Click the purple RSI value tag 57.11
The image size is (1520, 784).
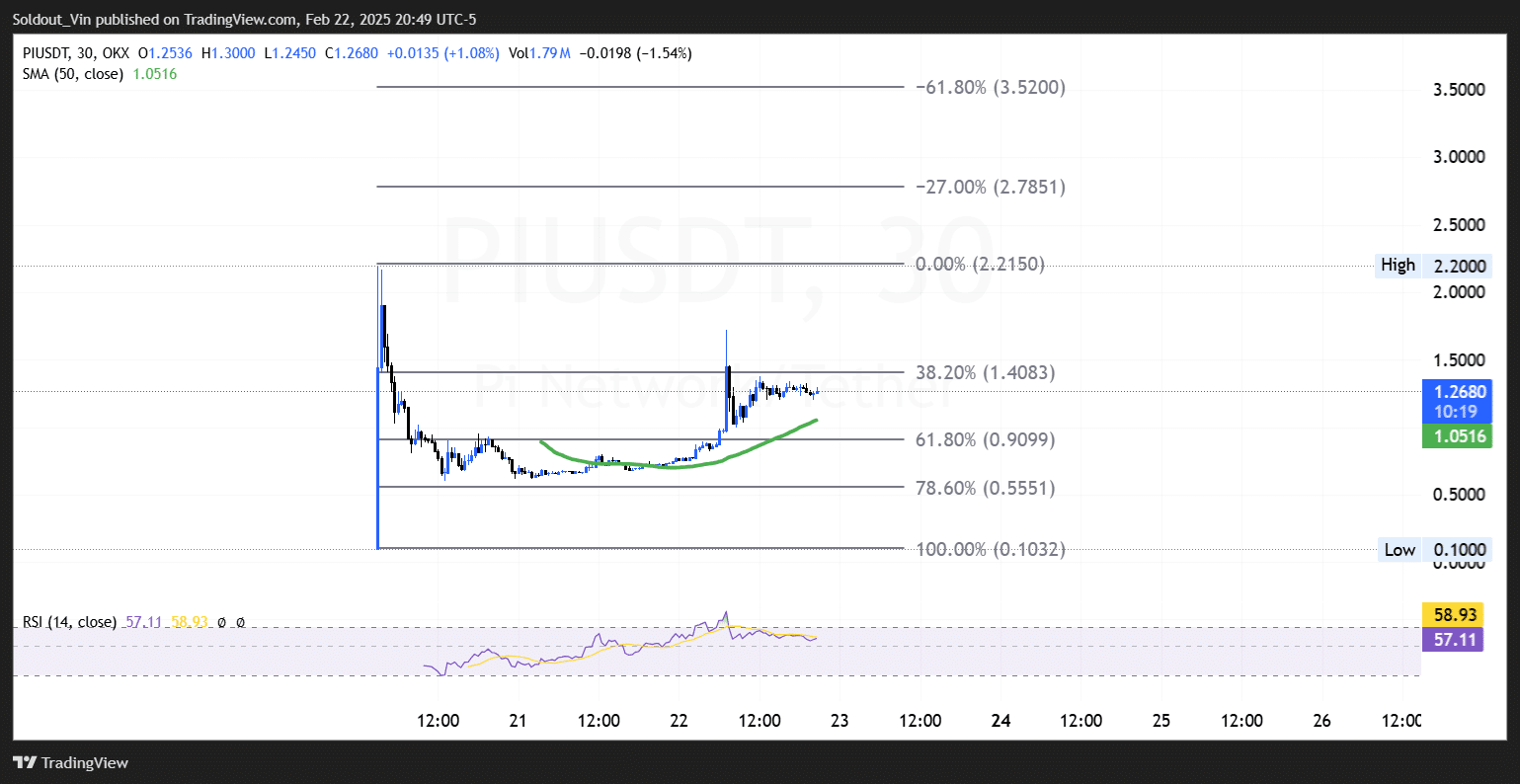(x=1452, y=640)
